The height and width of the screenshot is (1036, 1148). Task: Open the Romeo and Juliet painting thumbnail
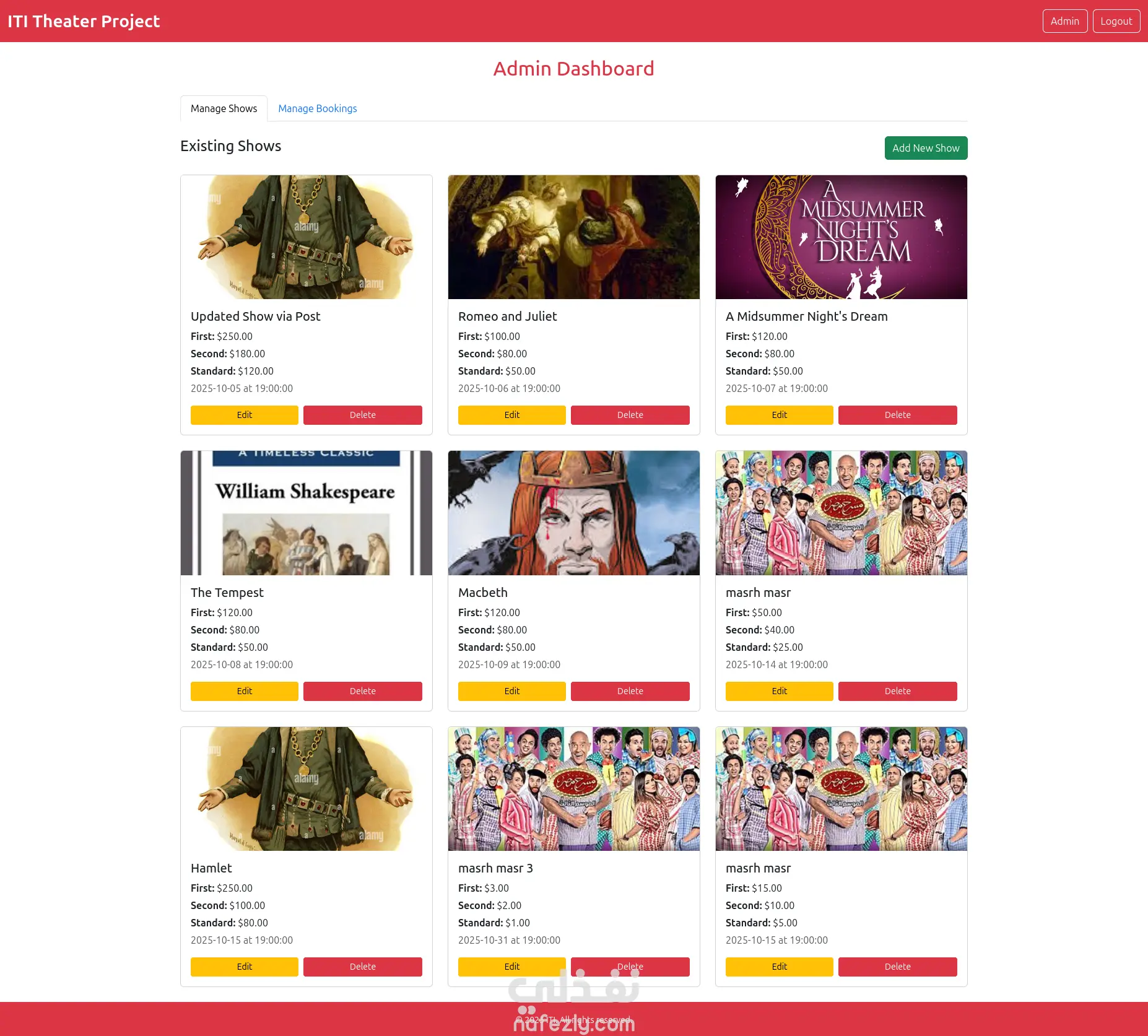pyautogui.click(x=574, y=237)
